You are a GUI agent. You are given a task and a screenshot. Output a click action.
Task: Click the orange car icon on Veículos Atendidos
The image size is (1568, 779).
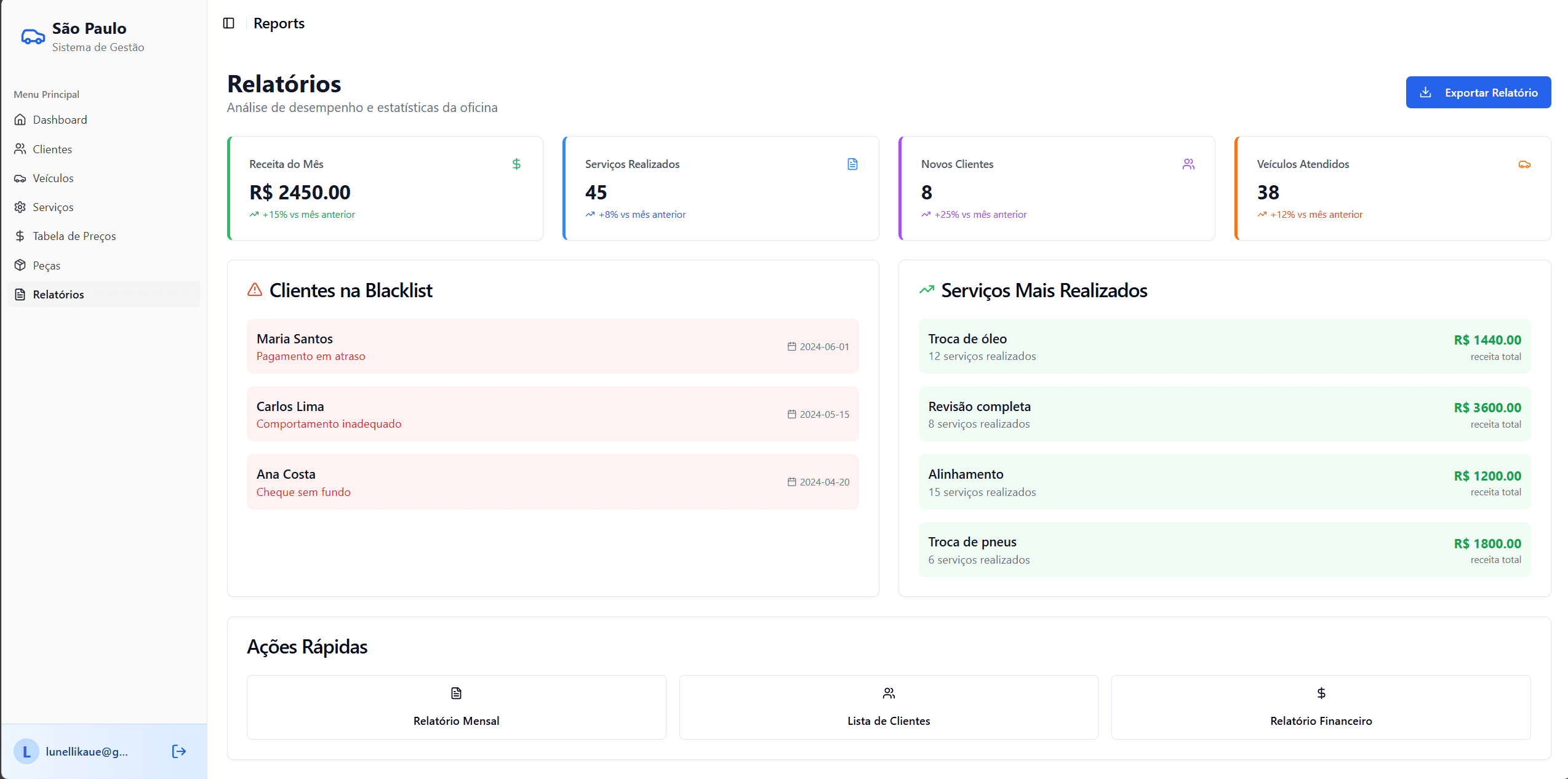pyautogui.click(x=1524, y=164)
